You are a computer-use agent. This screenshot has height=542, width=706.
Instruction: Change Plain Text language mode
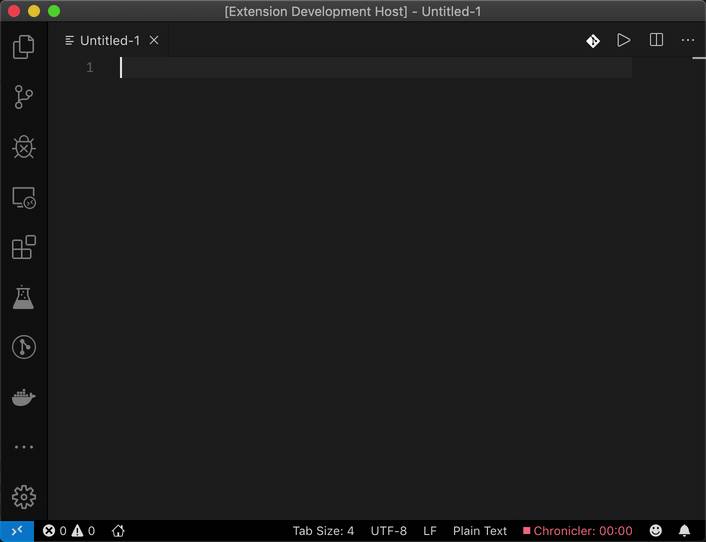[480, 531]
